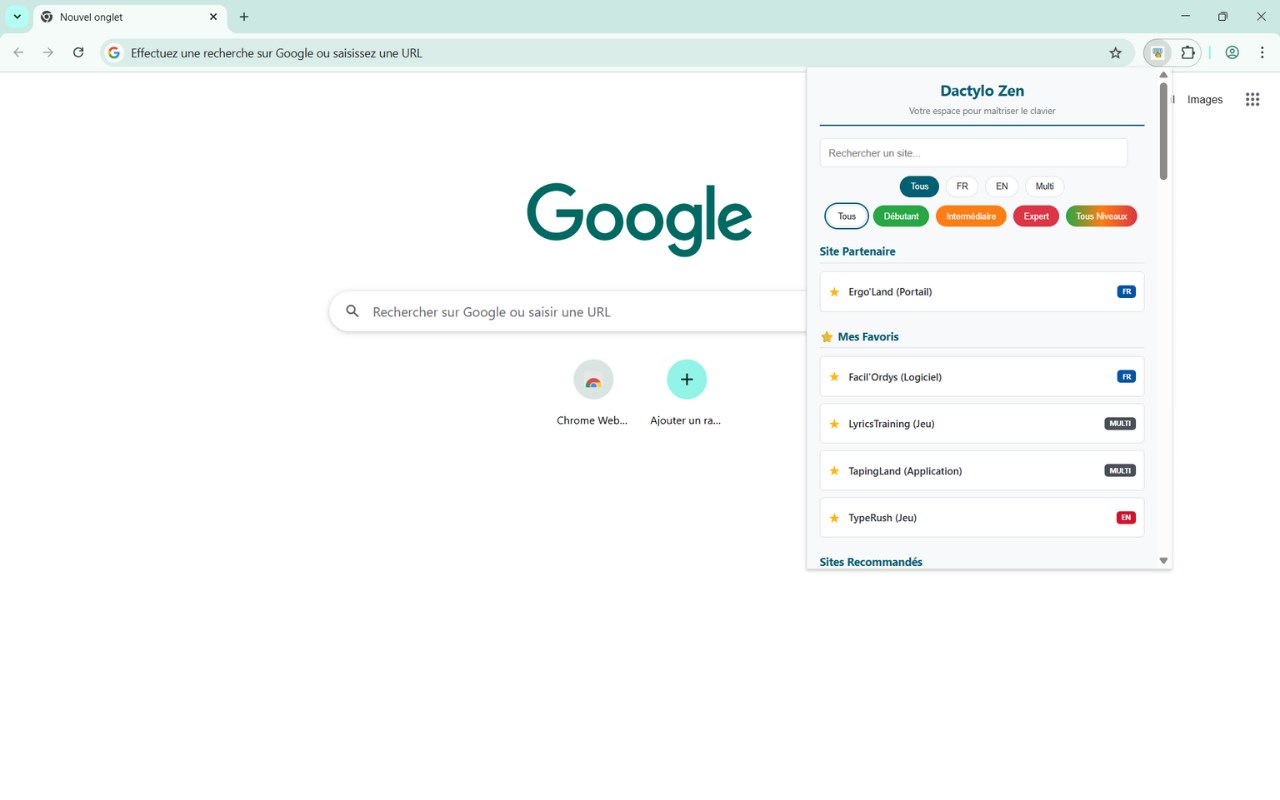Click the Rechercher un site search field
The height and width of the screenshot is (800, 1280).
click(x=974, y=153)
